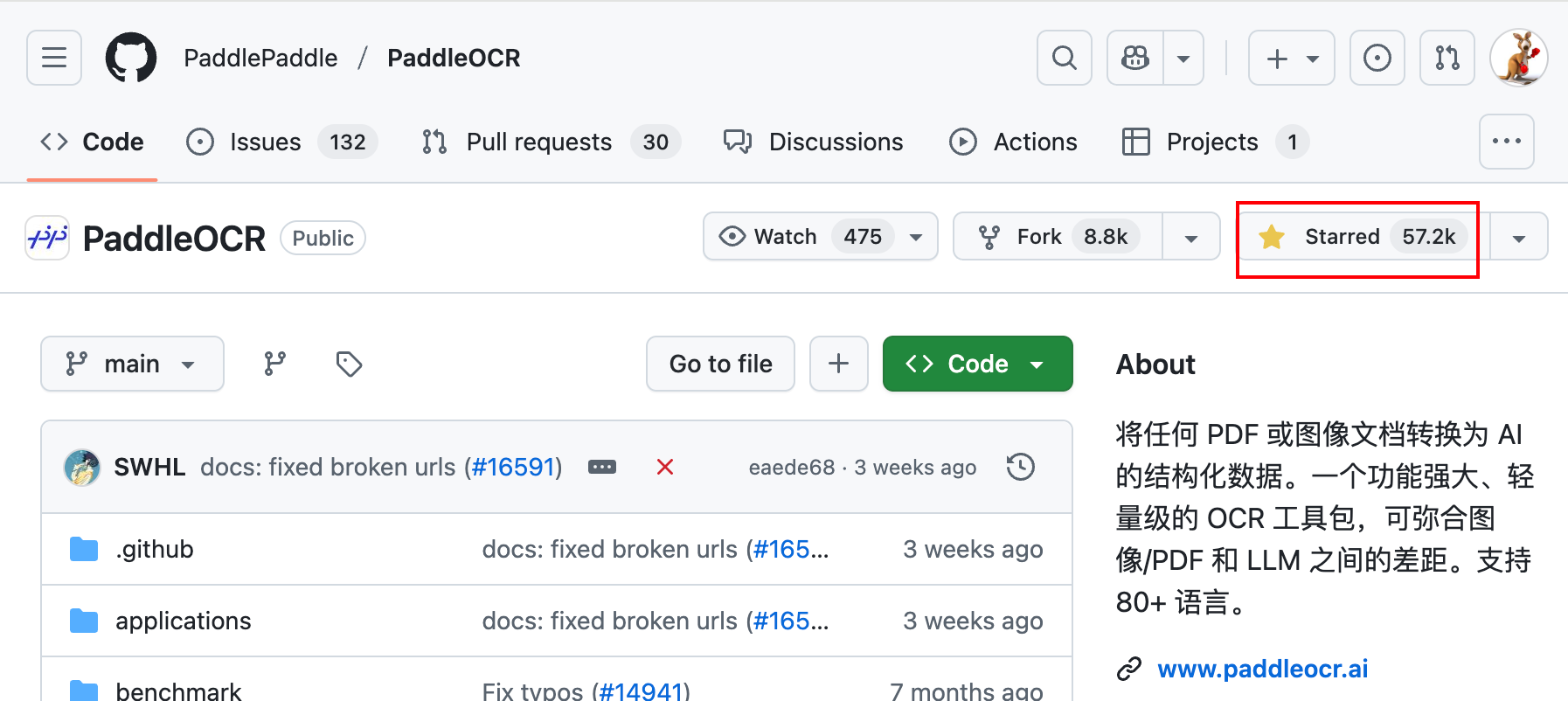Open the www.paddleocr.ai website link
1568x701 pixels.
(x=1262, y=669)
